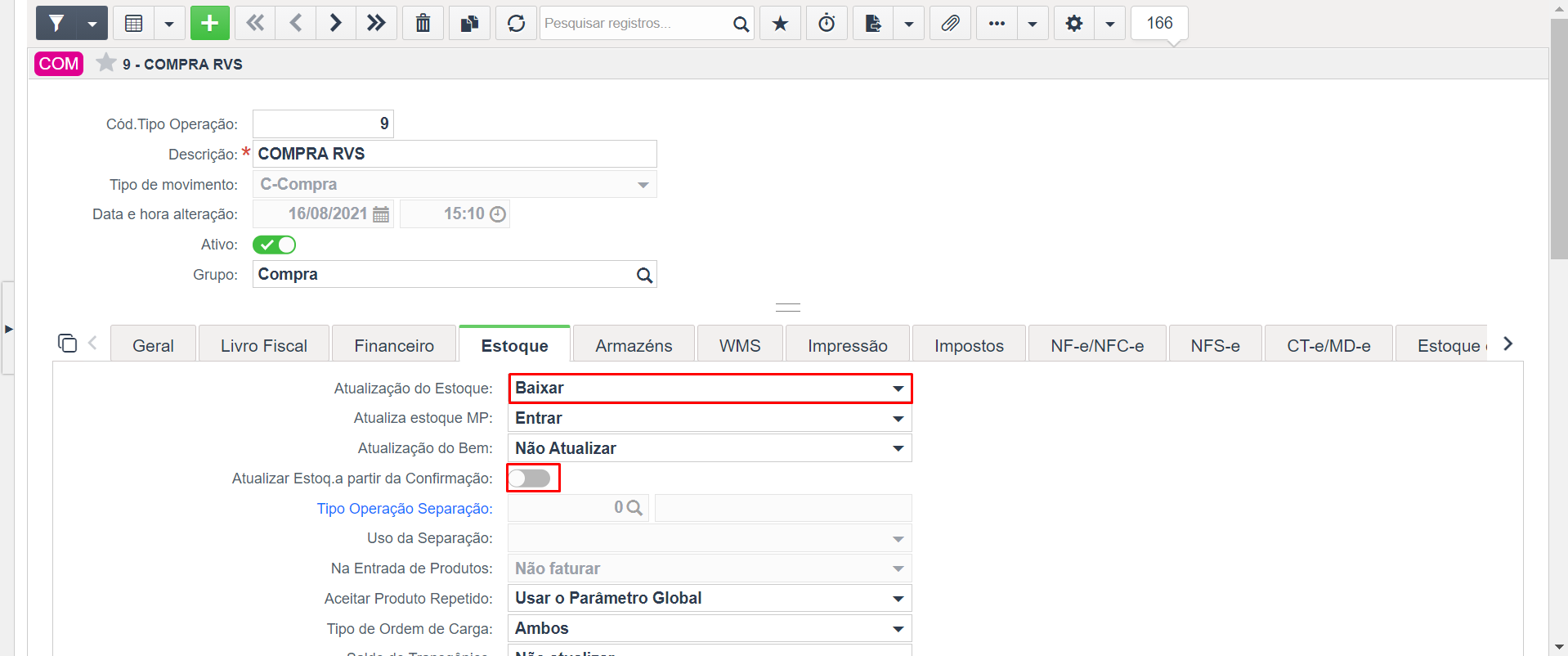The image size is (1568, 656).
Task: Click the Descrição field COMPRA RVS
Action: coord(455,154)
